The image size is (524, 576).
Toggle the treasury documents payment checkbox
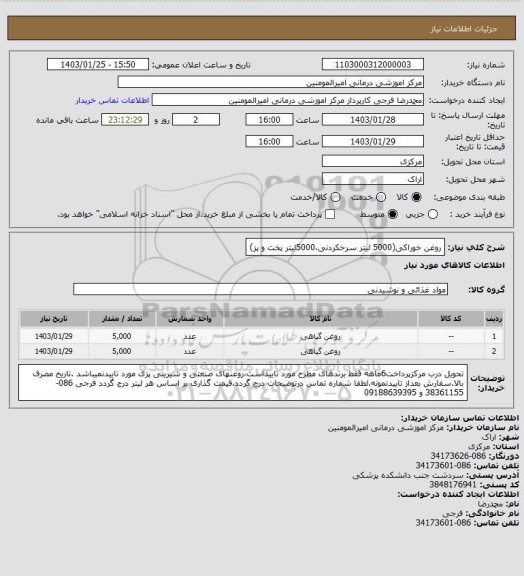point(330,214)
